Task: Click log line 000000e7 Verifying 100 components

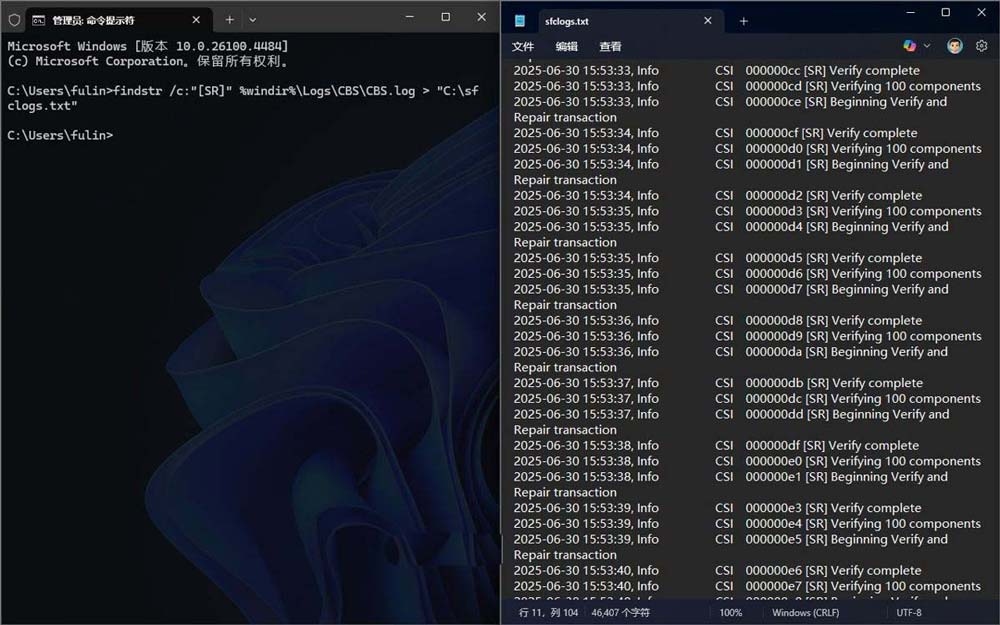Action: point(747,586)
